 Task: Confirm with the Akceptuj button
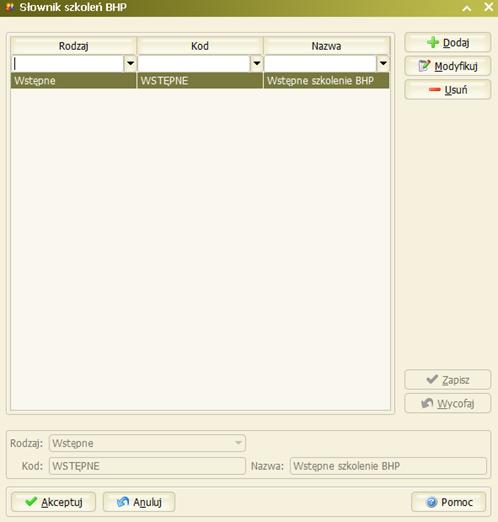(53, 502)
